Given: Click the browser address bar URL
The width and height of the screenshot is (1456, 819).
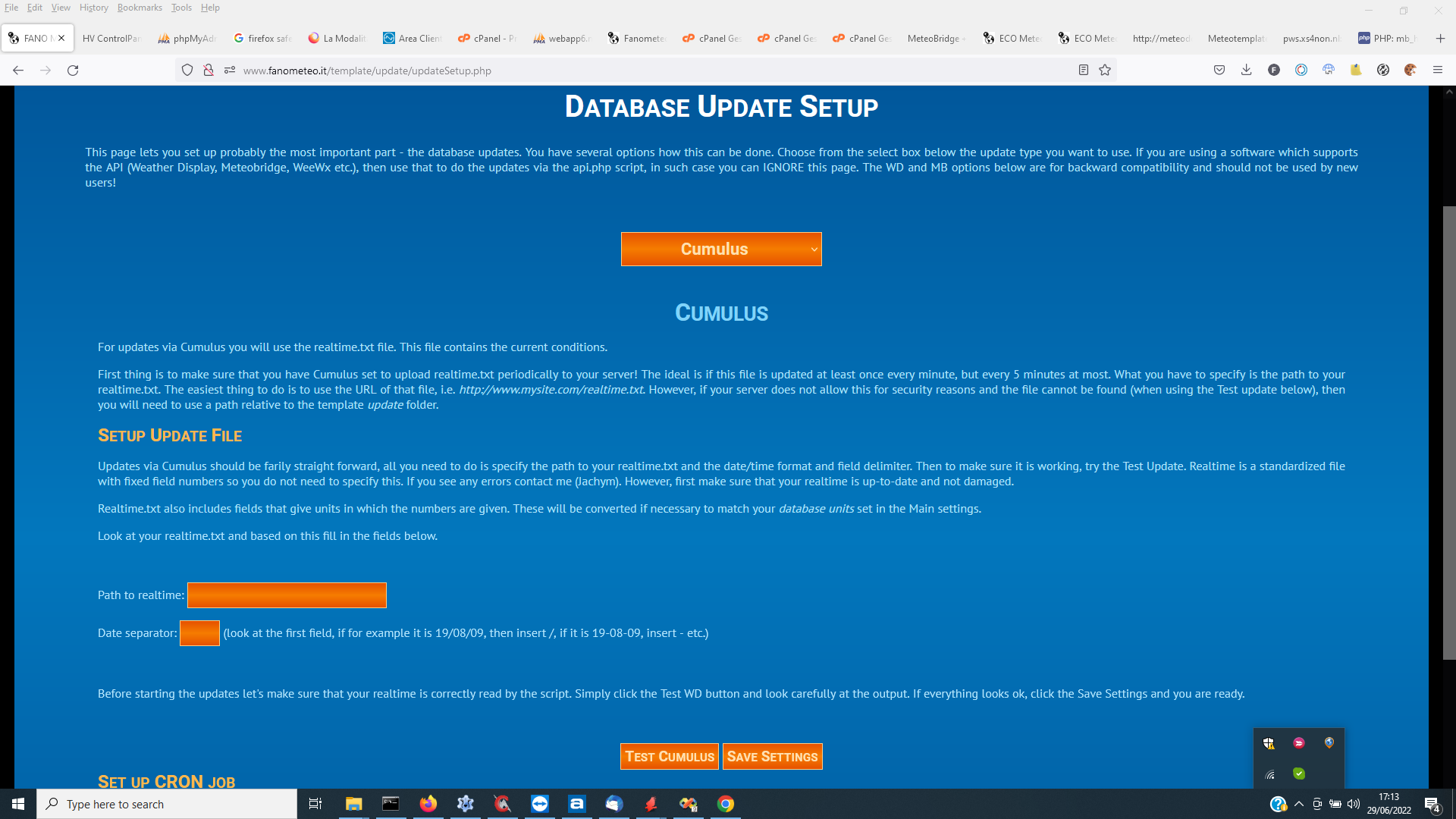Looking at the screenshot, I should point(367,71).
